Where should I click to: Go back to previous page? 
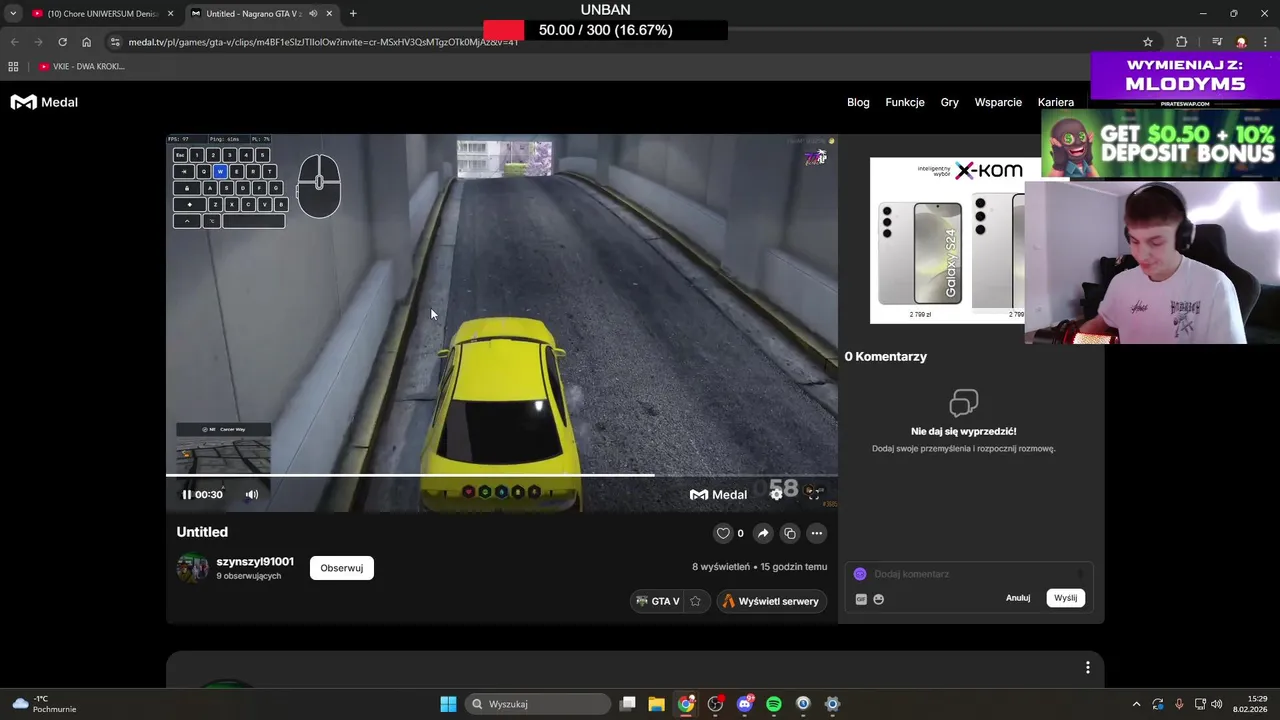pyautogui.click(x=14, y=42)
